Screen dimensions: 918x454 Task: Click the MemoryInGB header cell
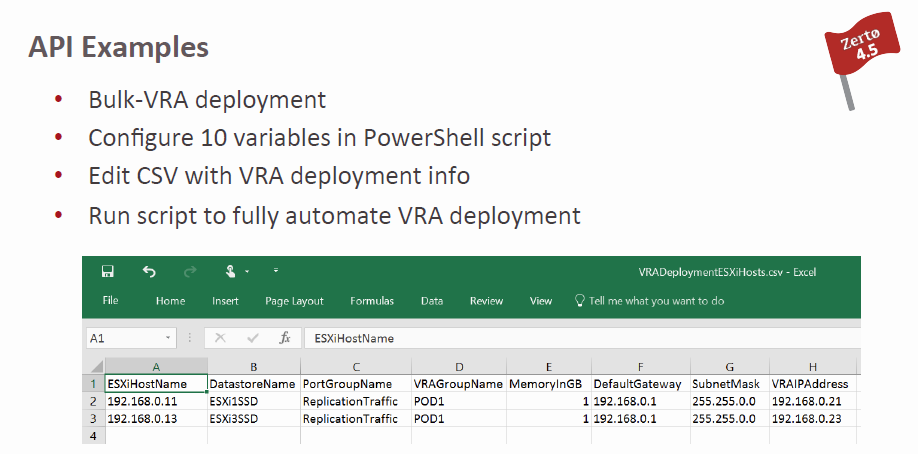[x=549, y=384]
